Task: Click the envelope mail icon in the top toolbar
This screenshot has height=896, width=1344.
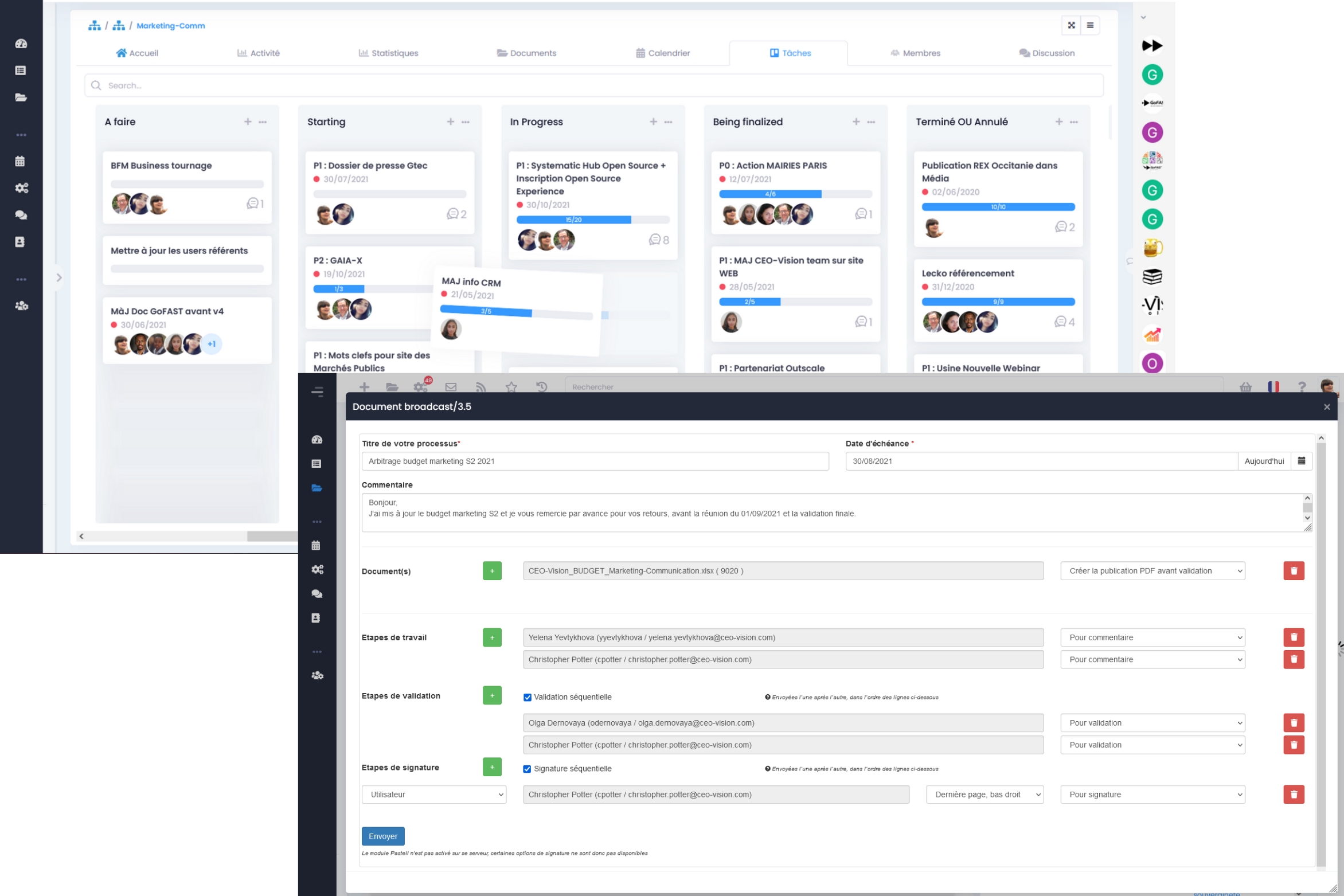Action: pyautogui.click(x=451, y=387)
